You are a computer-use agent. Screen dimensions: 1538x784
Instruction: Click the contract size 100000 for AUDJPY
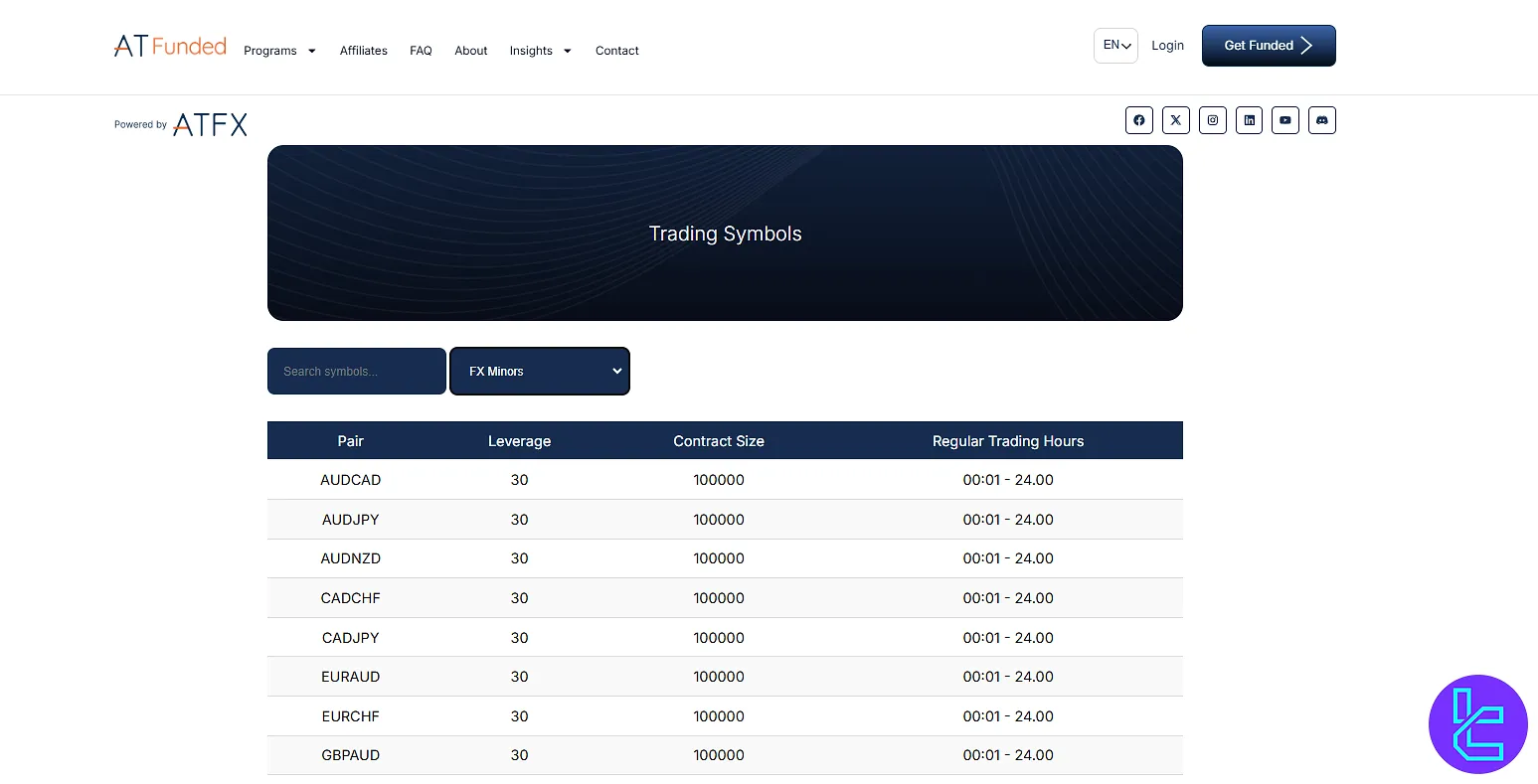(x=719, y=520)
